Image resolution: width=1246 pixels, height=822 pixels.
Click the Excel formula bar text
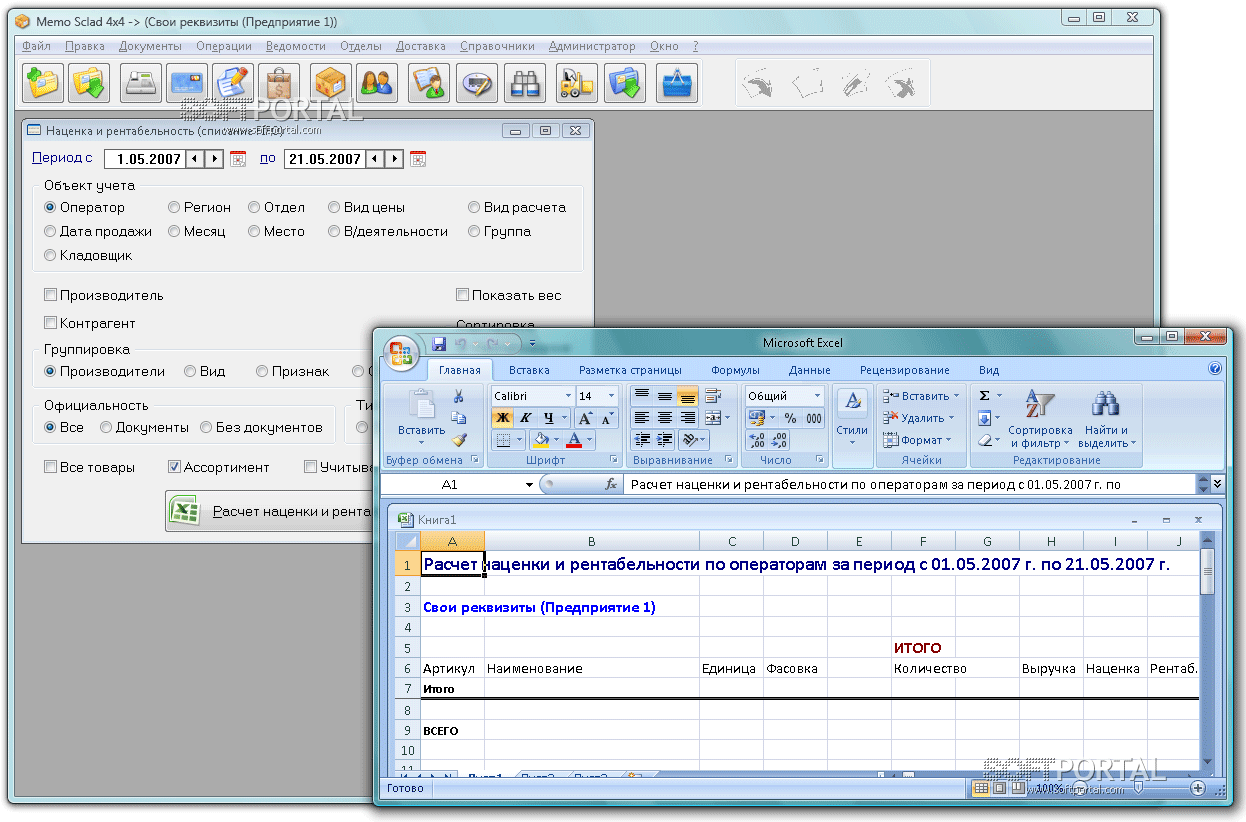tap(909, 484)
